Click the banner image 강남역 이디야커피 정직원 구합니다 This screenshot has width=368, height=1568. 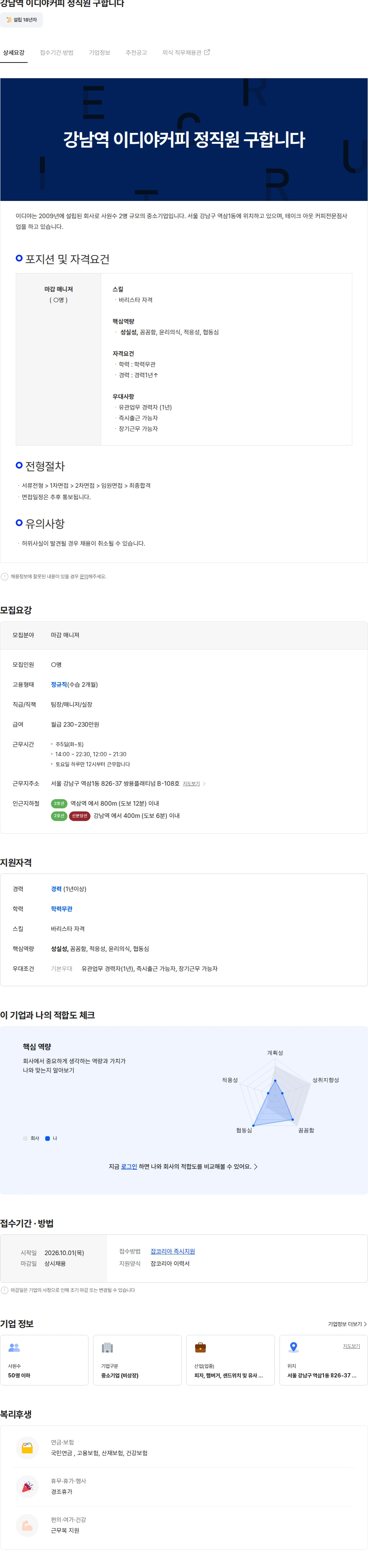tap(184, 140)
